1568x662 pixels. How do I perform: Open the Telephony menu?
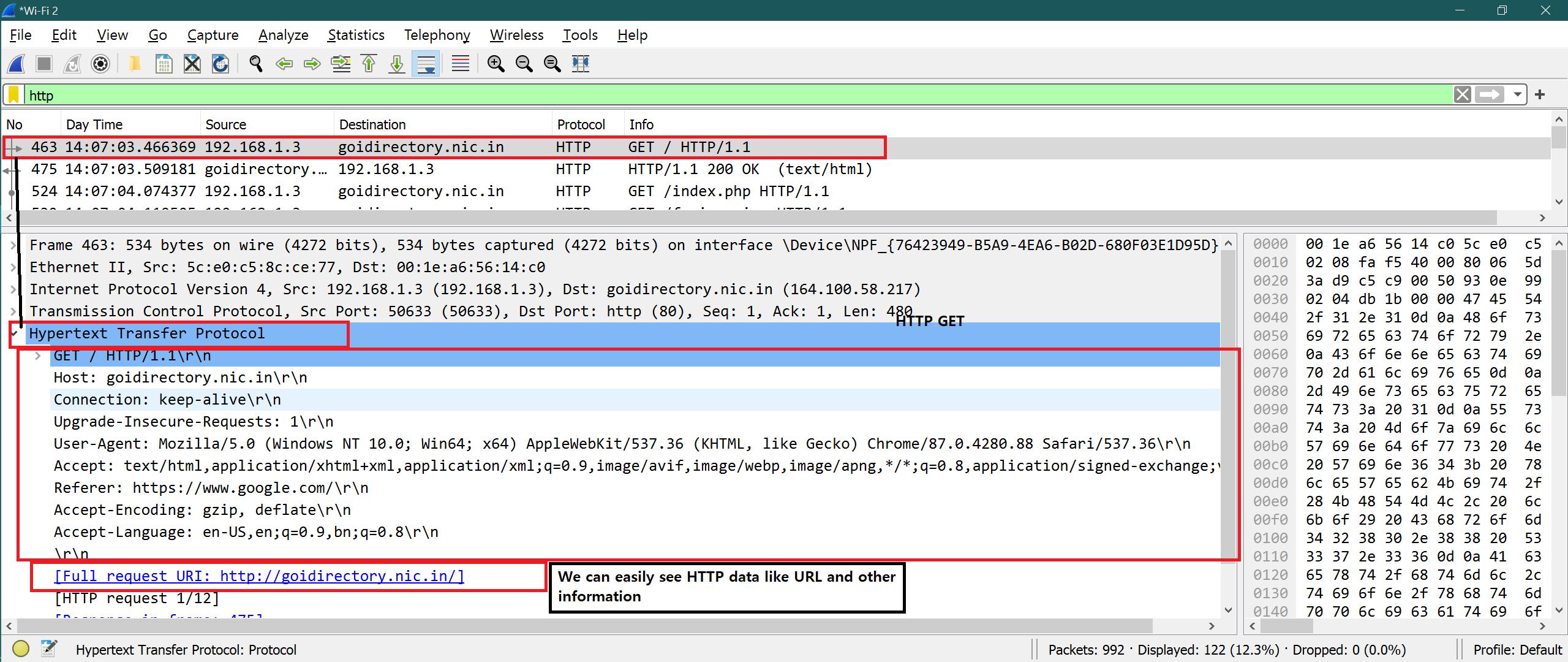tap(437, 35)
